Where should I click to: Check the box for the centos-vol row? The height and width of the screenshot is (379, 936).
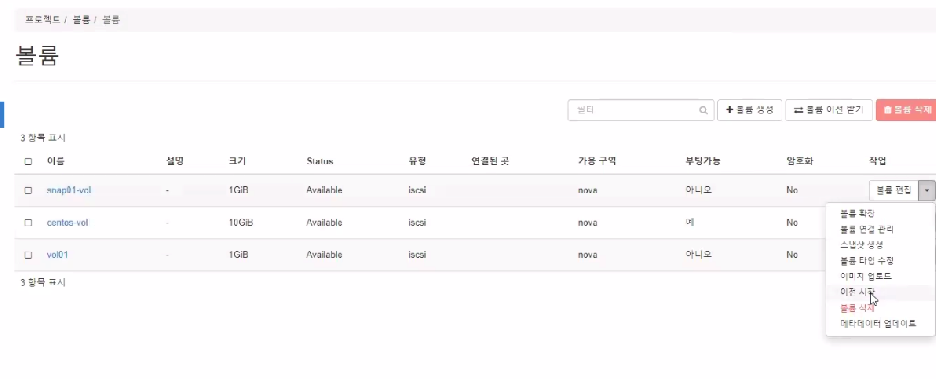[x=28, y=223]
